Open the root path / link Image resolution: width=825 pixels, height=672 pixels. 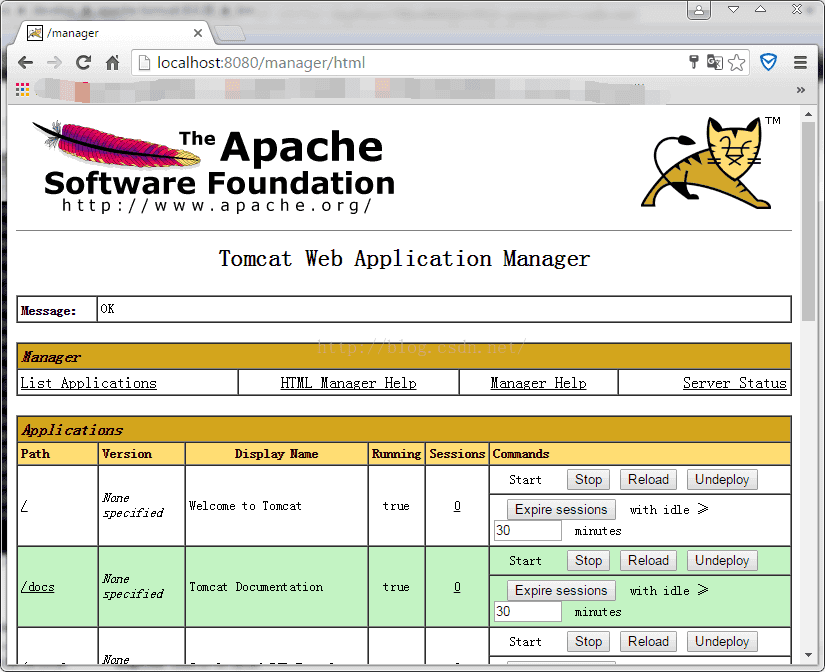tap(24, 506)
